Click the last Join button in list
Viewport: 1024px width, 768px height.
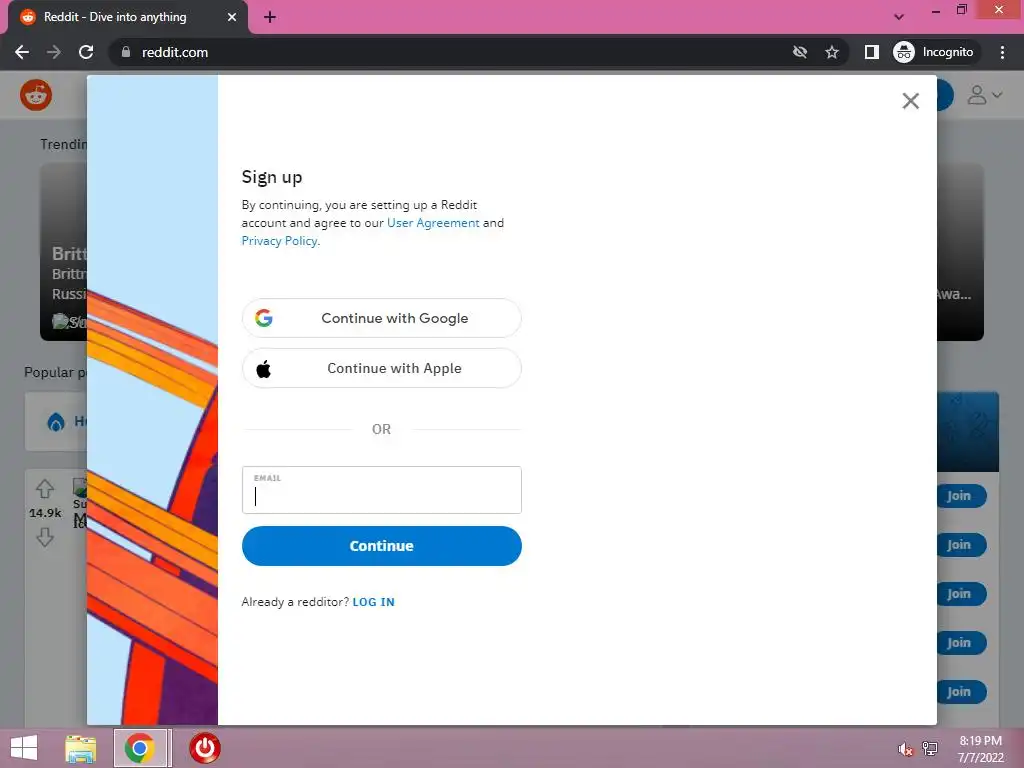pyautogui.click(x=959, y=692)
